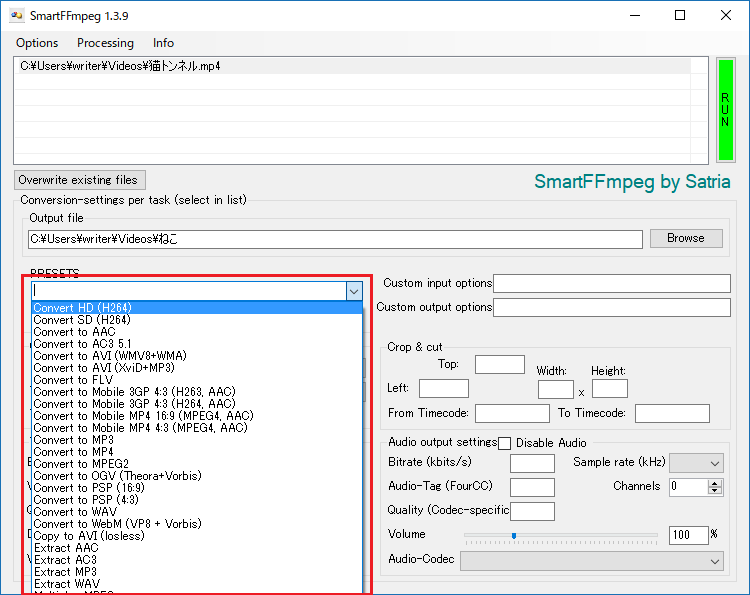Choose Extract AAC preset
The height and width of the screenshot is (595, 750).
[197, 548]
